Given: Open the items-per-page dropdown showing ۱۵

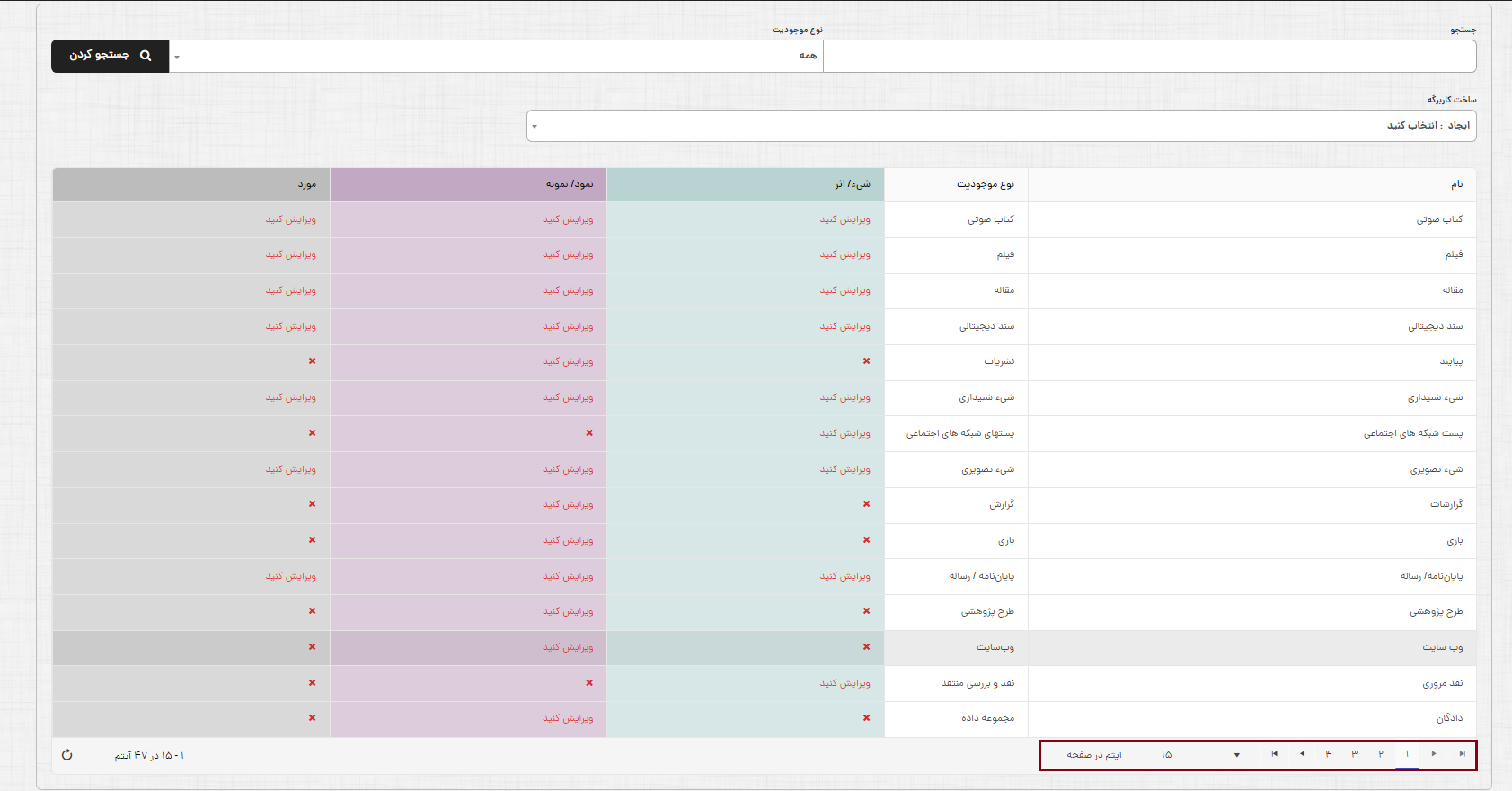Looking at the screenshot, I should (1199, 755).
